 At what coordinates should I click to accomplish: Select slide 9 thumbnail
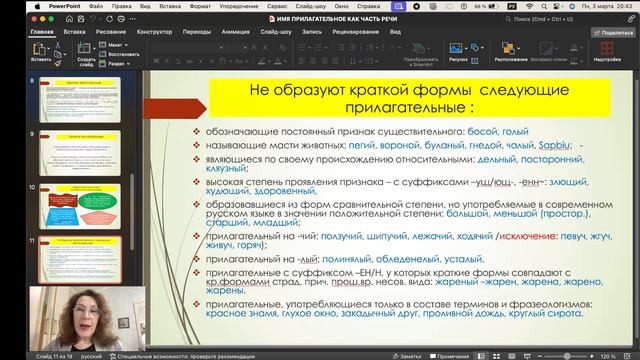tap(80, 153)
